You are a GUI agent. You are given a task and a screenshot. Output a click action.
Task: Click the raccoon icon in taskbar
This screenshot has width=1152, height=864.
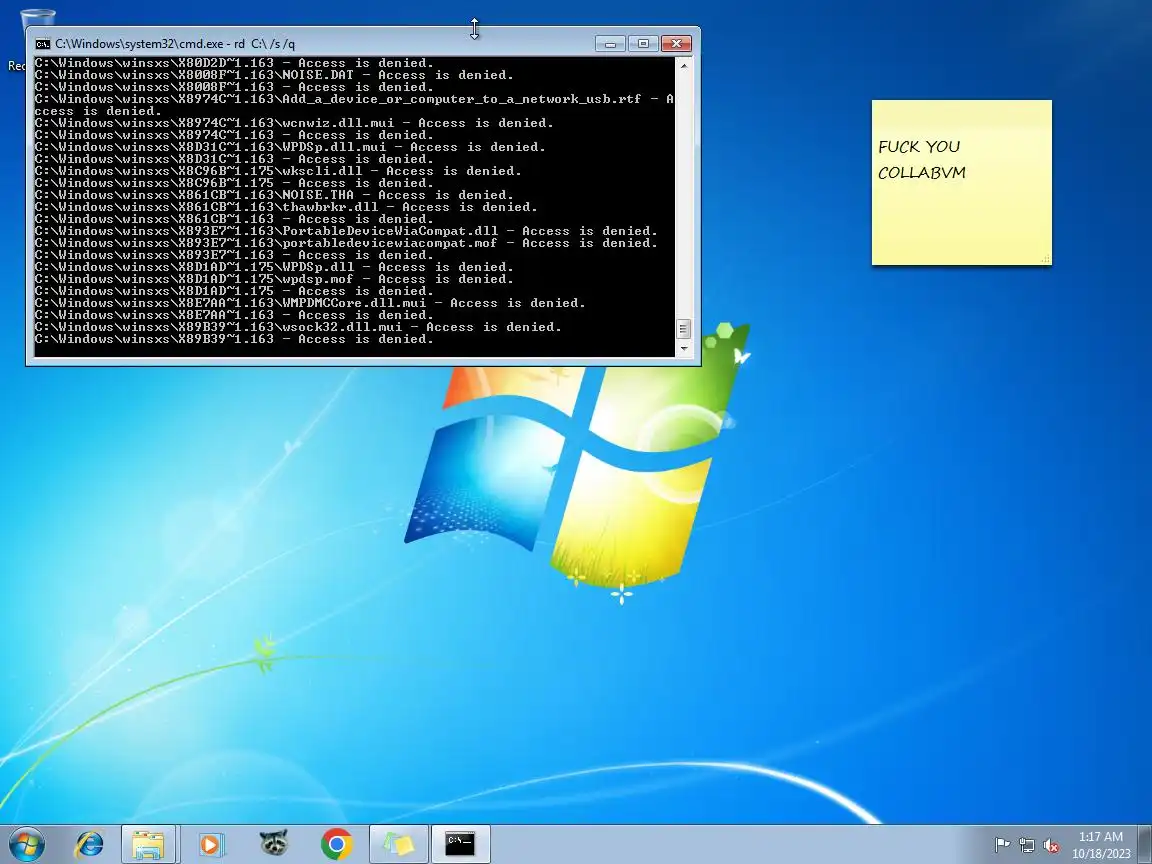(x=273, y=844)
